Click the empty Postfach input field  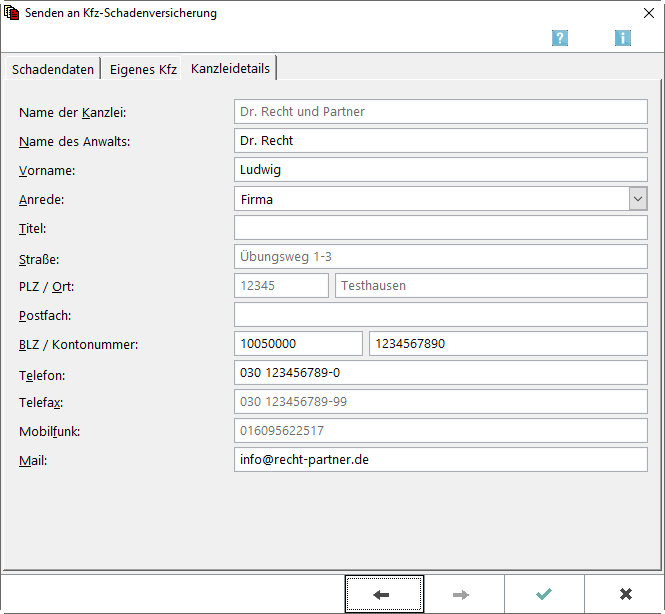[x=440, y=315]
